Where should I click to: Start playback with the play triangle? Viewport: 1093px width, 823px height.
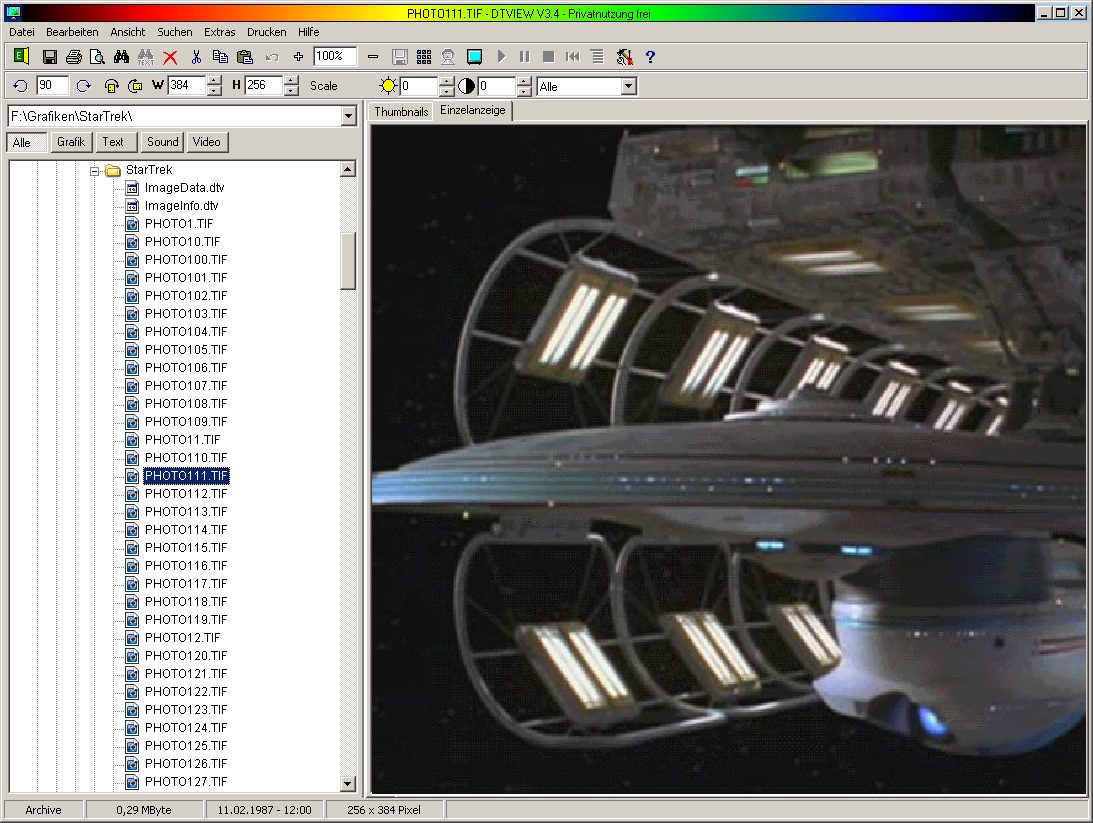tap(501, 57)
